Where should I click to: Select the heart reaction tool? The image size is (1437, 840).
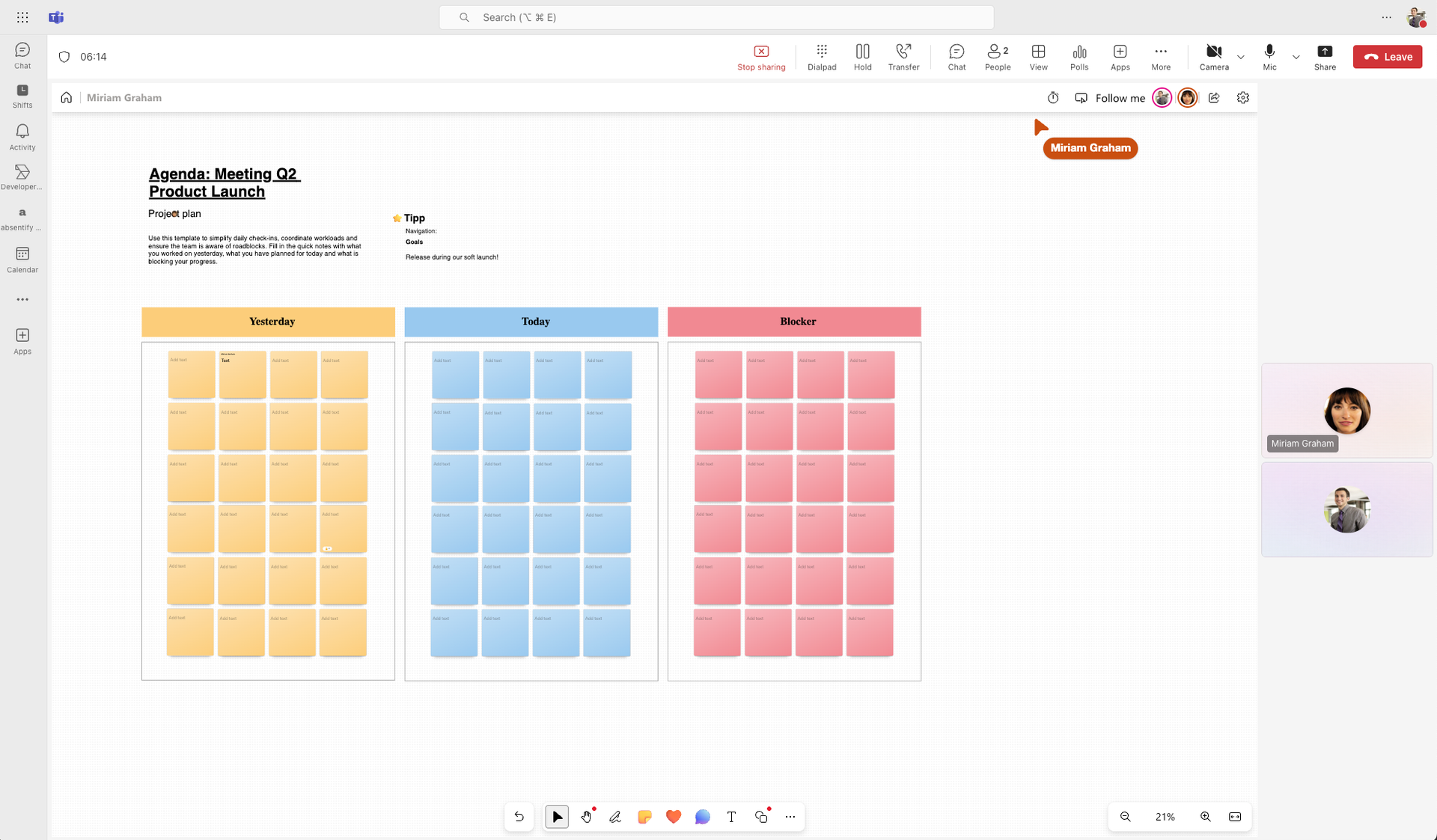674,817
